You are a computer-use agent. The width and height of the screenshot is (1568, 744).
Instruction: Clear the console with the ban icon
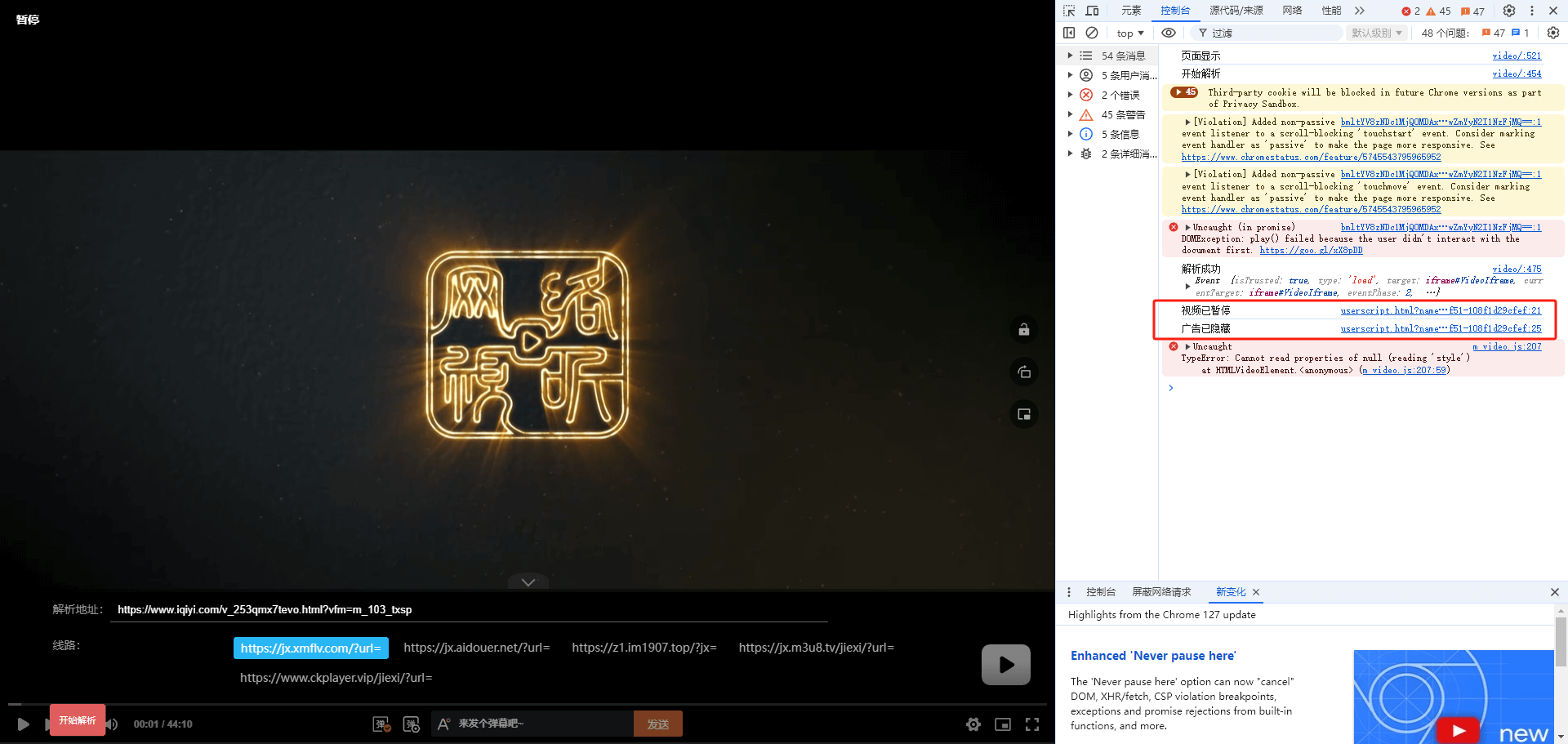click(x=1092, y=33)
